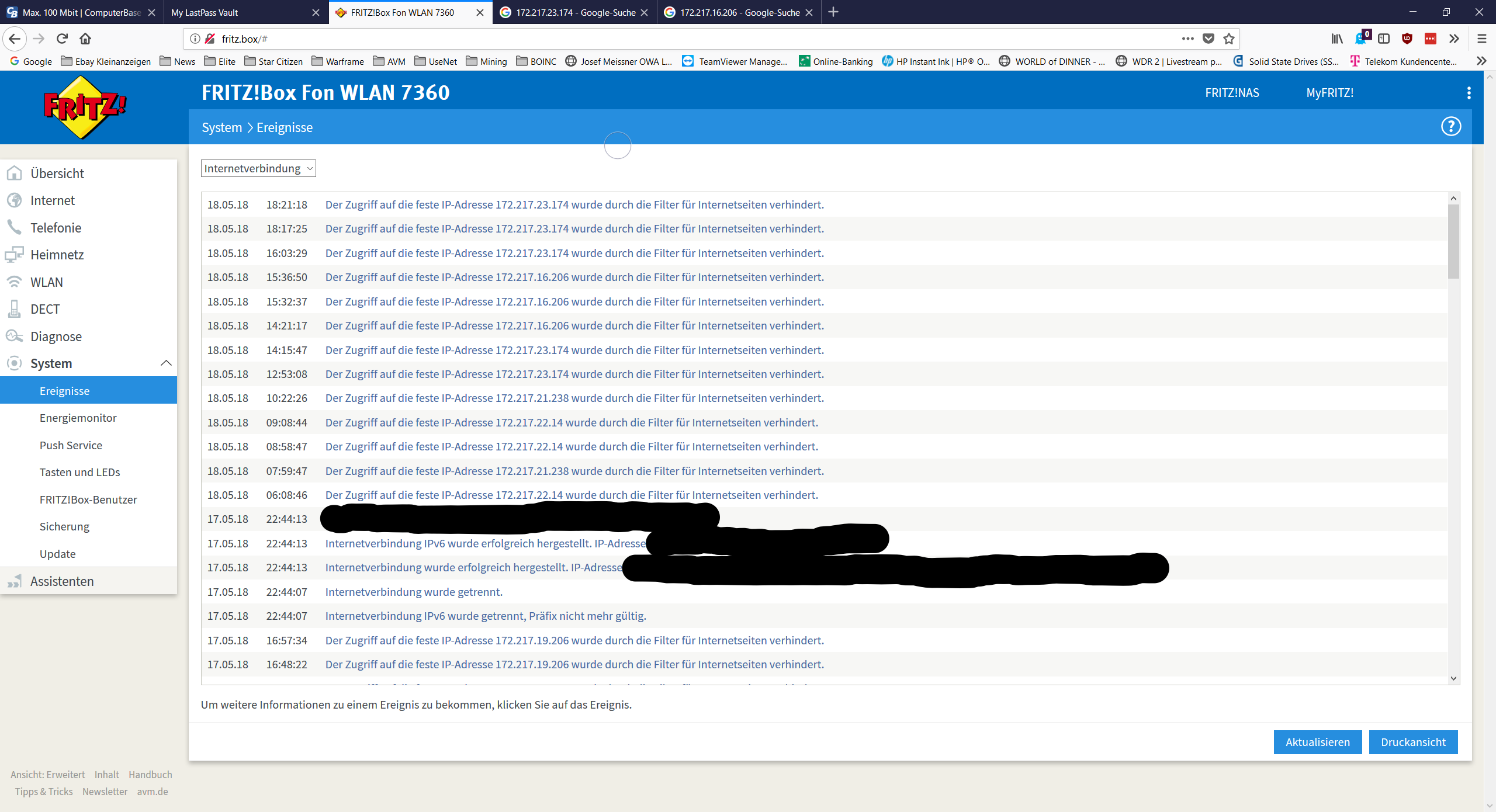Open the three-dot FRITZ!Box menu
The image size is (1496, 812).
(x=1469, y=93)
